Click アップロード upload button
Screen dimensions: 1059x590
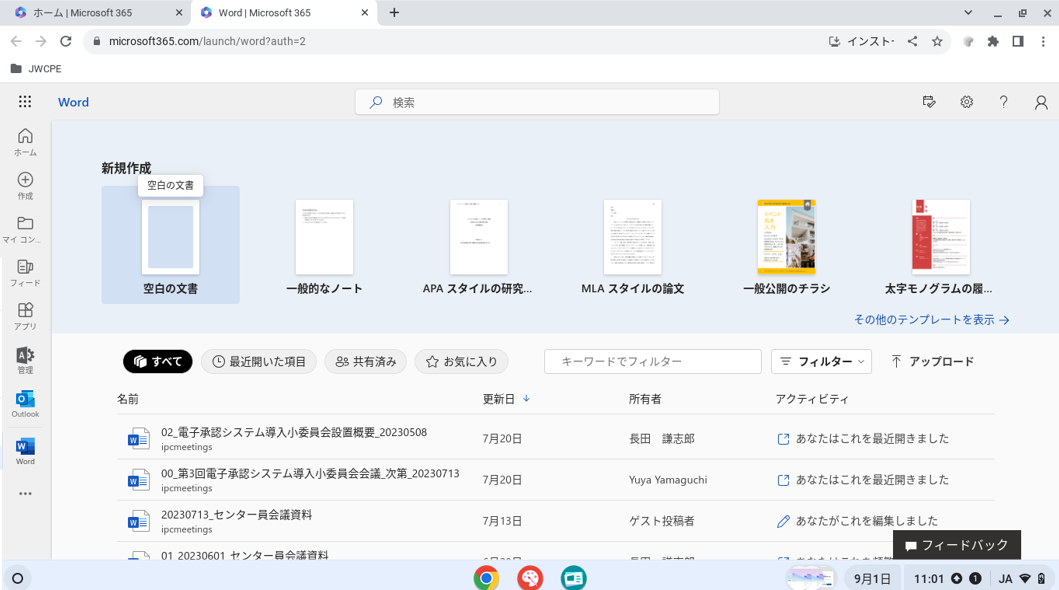[x=932, y=362]
